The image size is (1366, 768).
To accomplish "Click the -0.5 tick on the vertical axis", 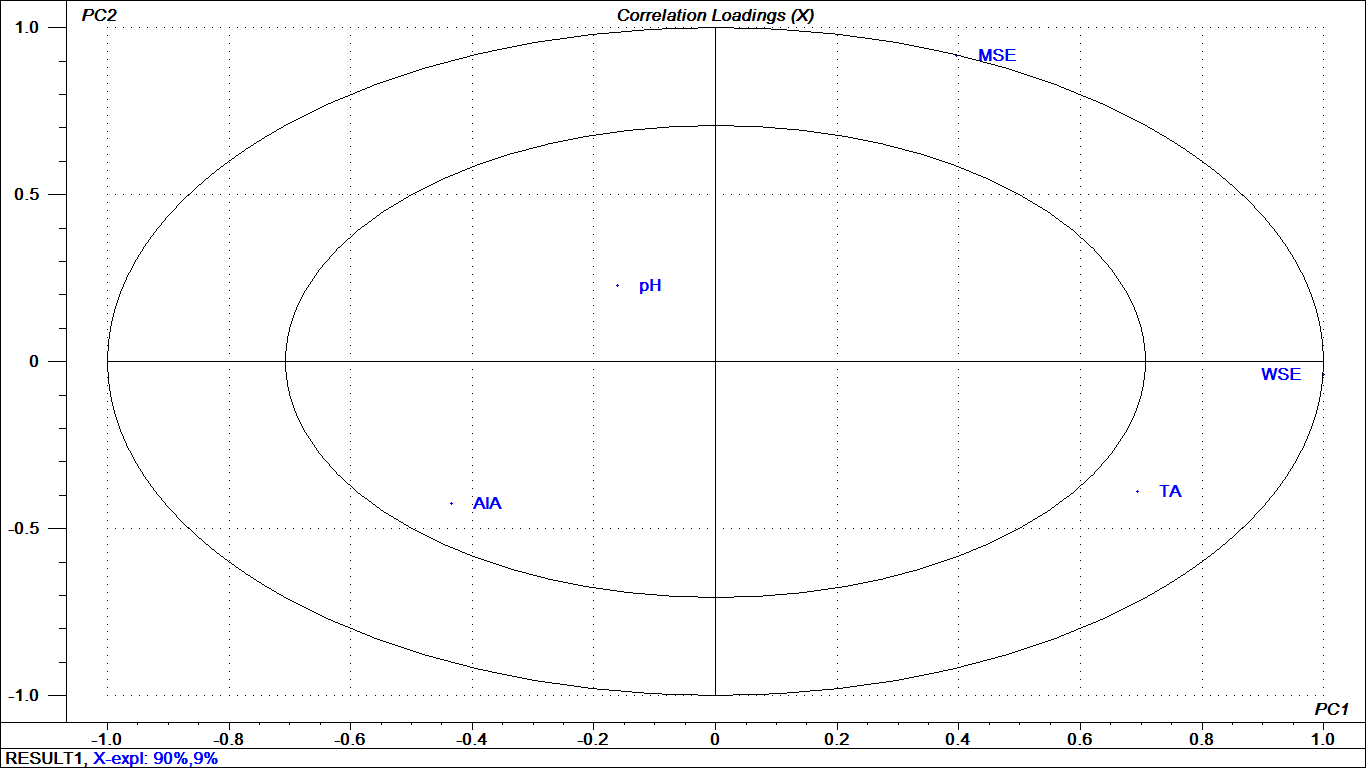I will pos(34,528).
